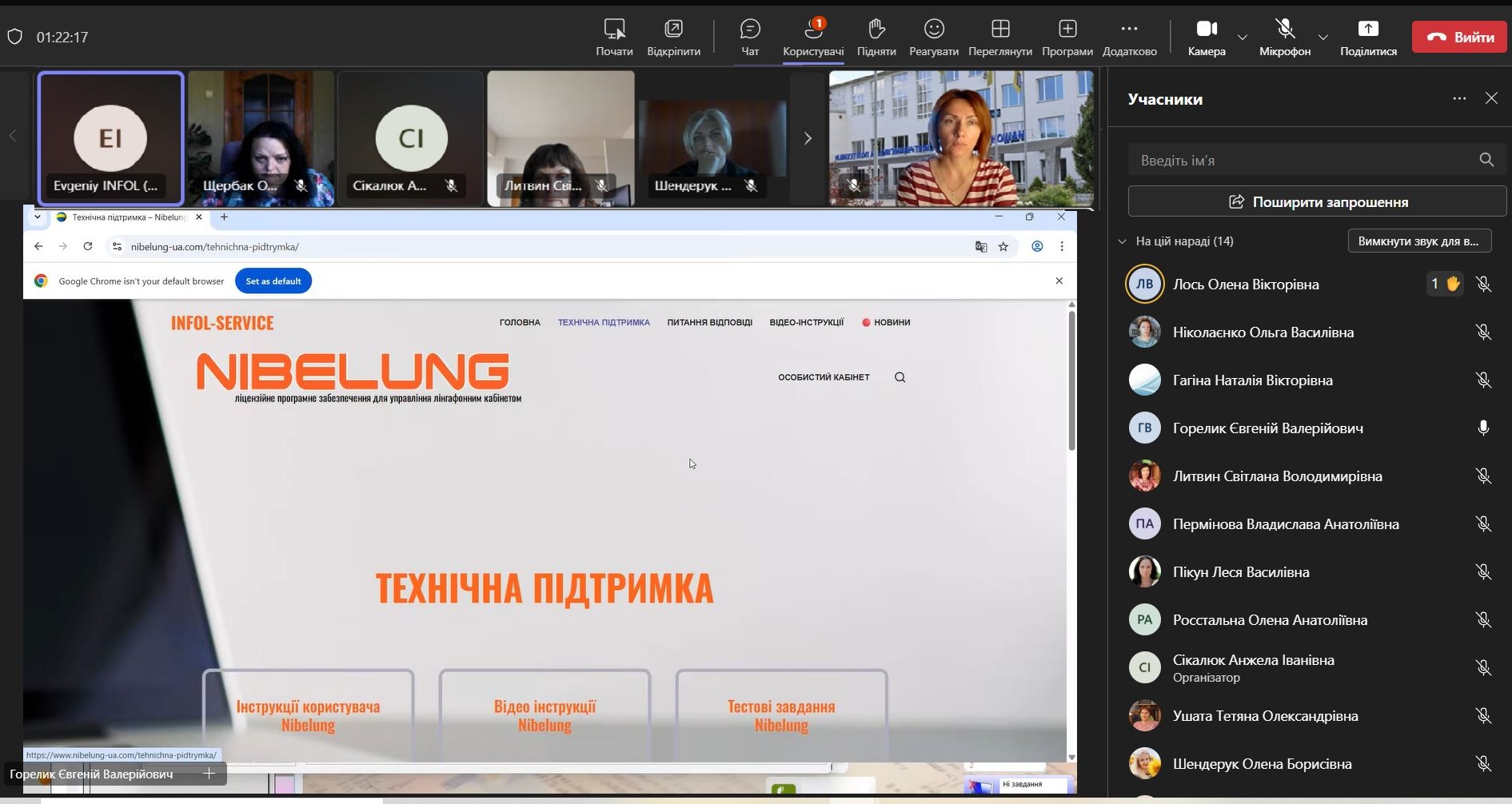Open participants panel more options ellipsis
Screen dimensions: 1512x804
1459,98
